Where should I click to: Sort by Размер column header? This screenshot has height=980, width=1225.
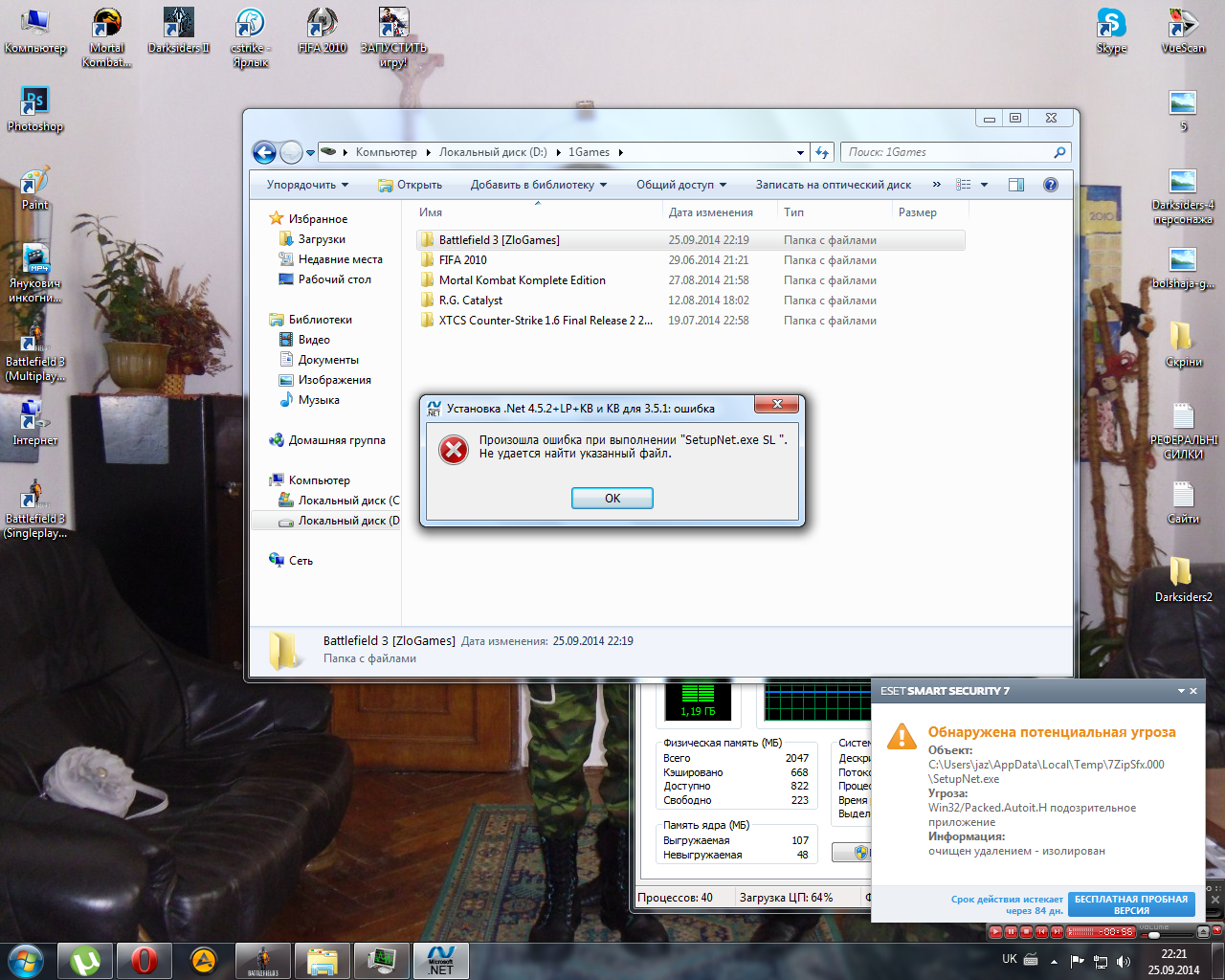(930, 212)
